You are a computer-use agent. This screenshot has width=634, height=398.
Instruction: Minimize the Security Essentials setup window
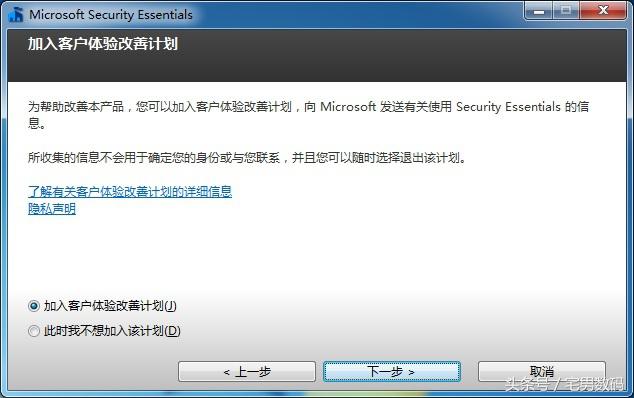[538, 11]
